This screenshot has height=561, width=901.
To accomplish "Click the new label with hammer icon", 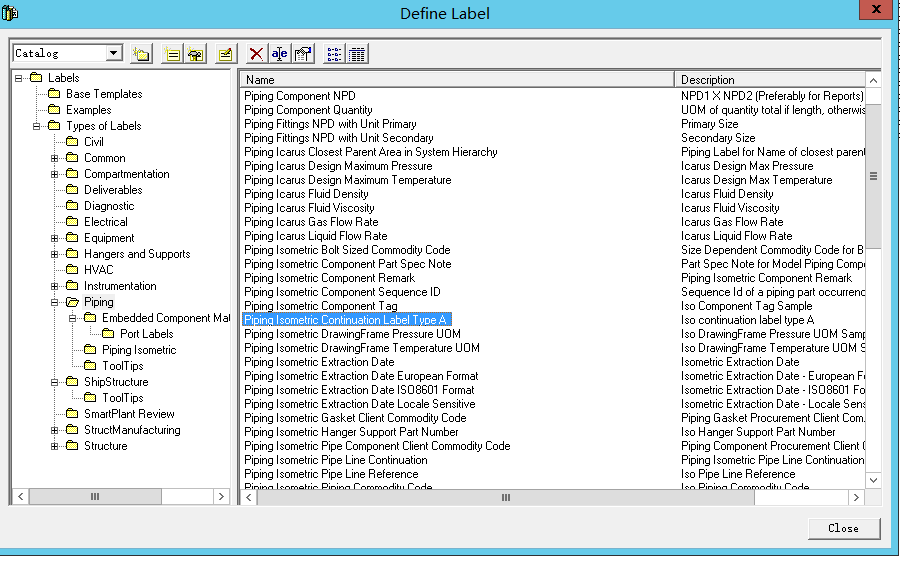I will coord(195,54).
